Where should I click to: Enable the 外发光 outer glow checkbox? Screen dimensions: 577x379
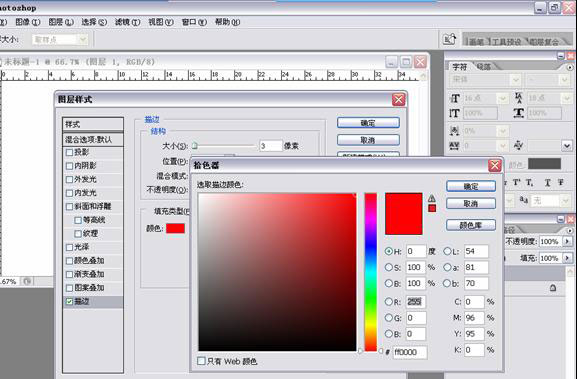(69, 180)
